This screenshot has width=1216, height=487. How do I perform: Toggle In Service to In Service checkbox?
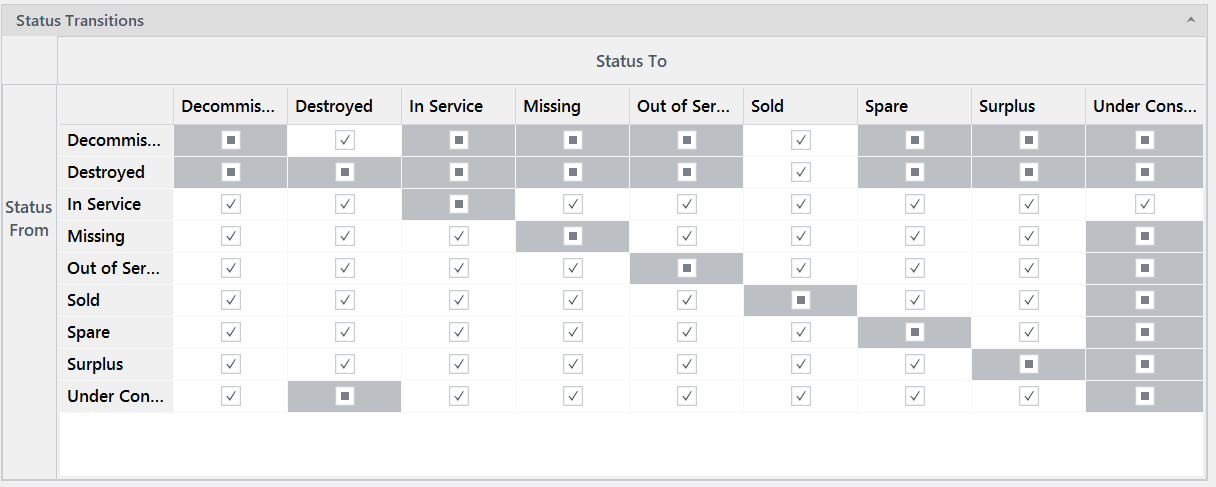point(459,204)
